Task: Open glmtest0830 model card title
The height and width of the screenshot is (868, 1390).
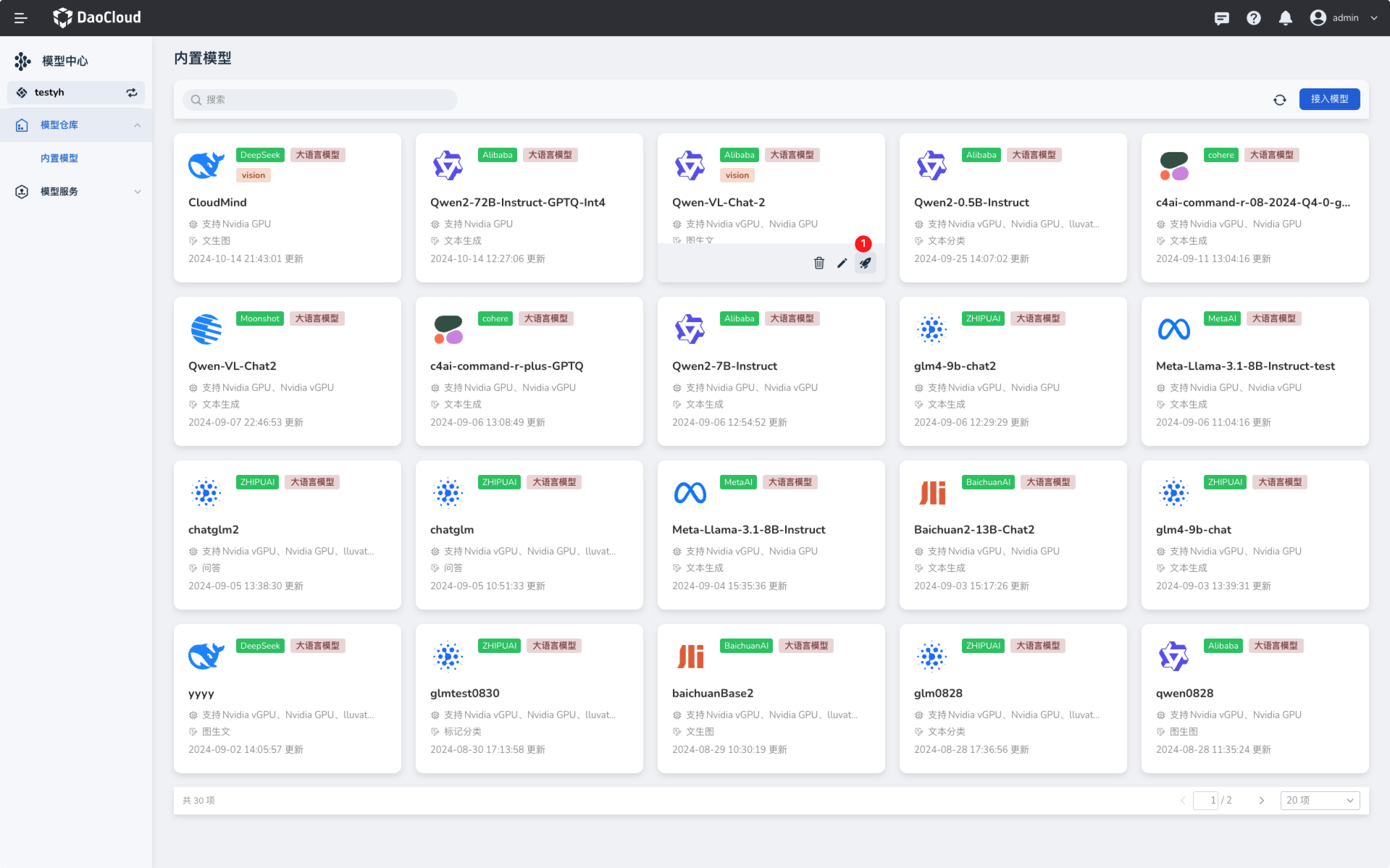Action: click(464, 694)
